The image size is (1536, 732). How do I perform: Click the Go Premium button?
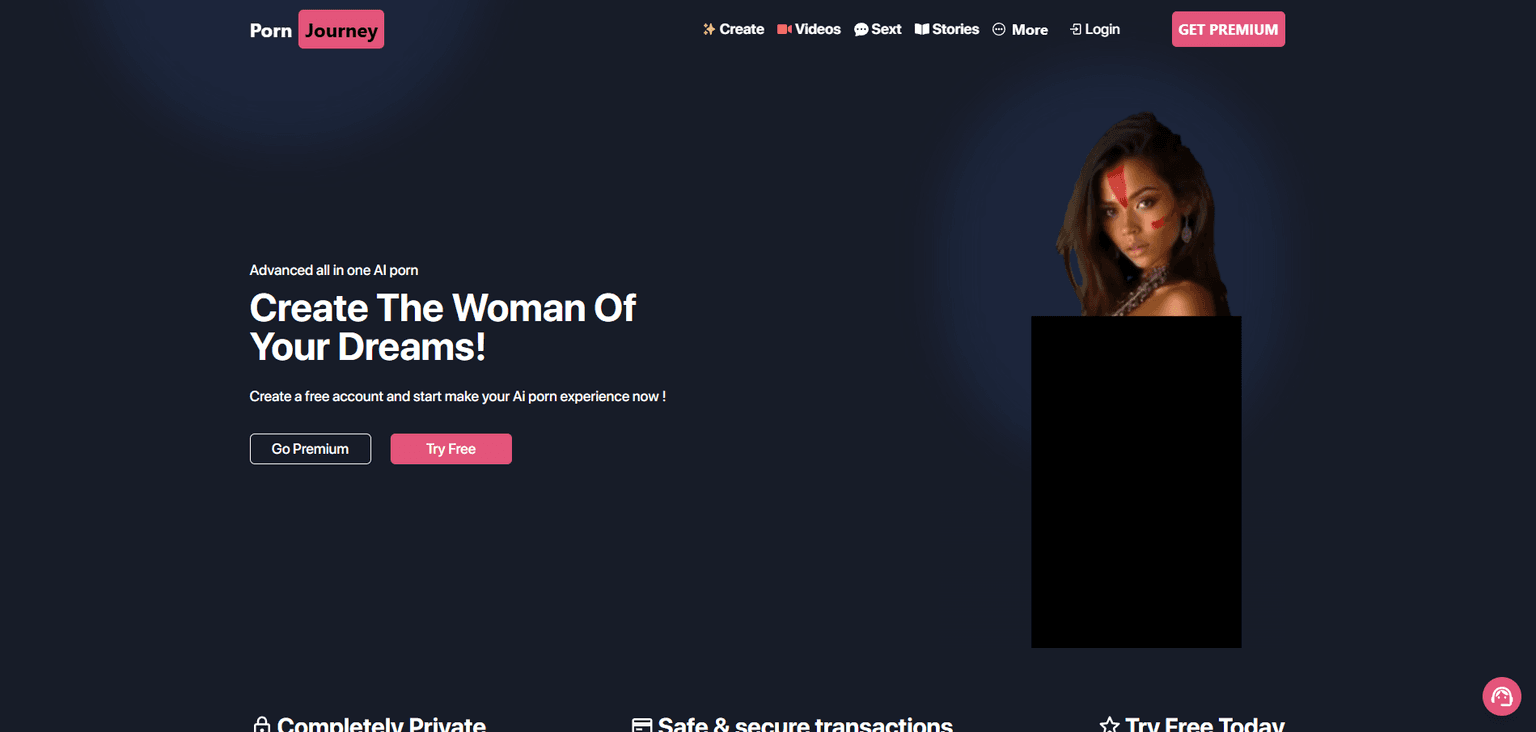tap(310, 448)
